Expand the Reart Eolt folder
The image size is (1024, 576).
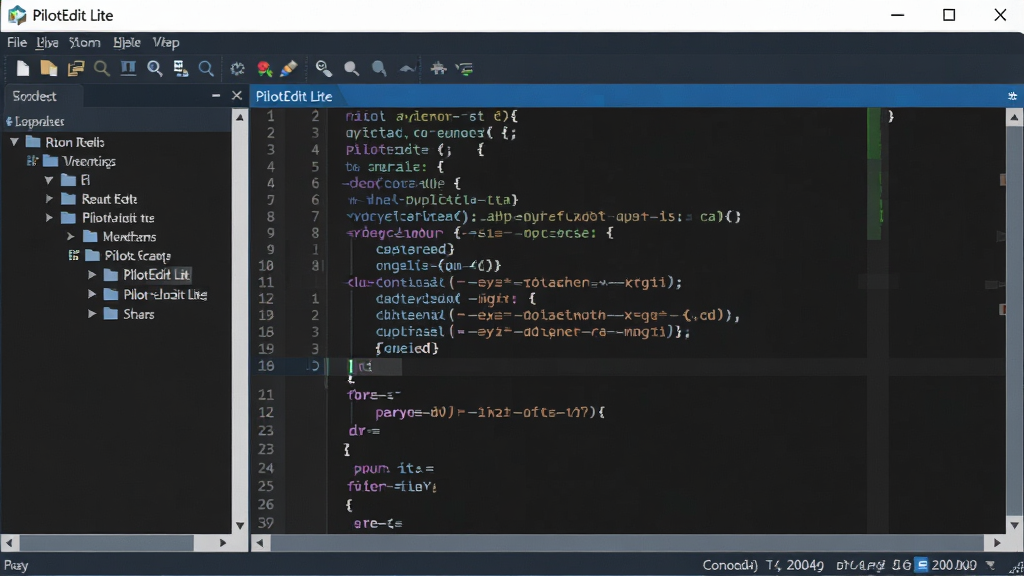[49, 199]
